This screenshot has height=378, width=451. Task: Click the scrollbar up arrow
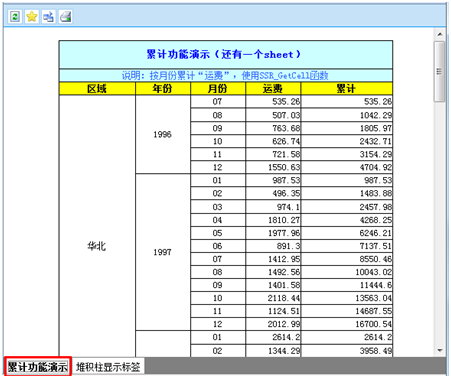pyautogui.click(x=440, y=34)
